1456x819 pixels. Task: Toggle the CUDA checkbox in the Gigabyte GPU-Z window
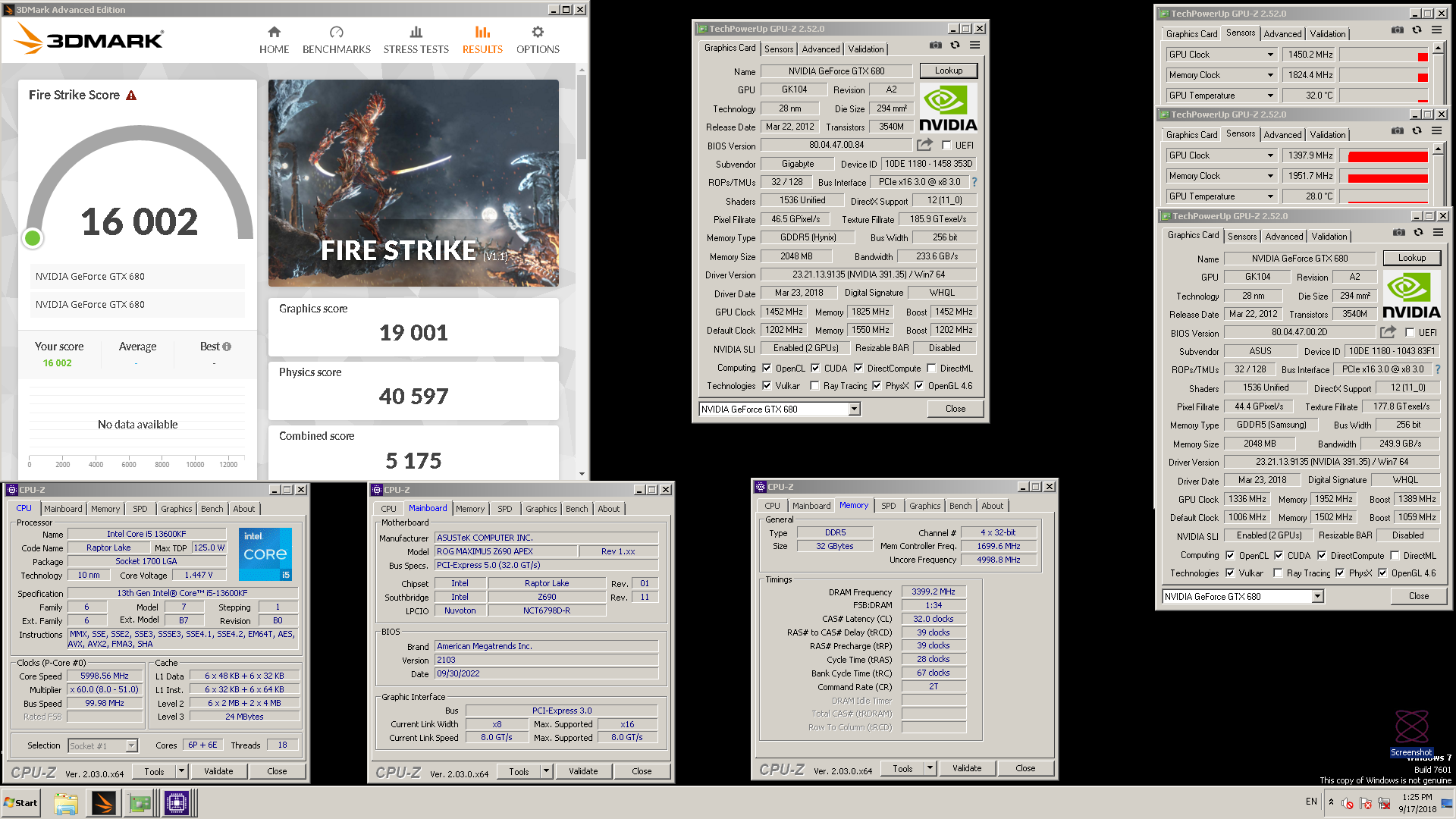(x=815, y=368)
